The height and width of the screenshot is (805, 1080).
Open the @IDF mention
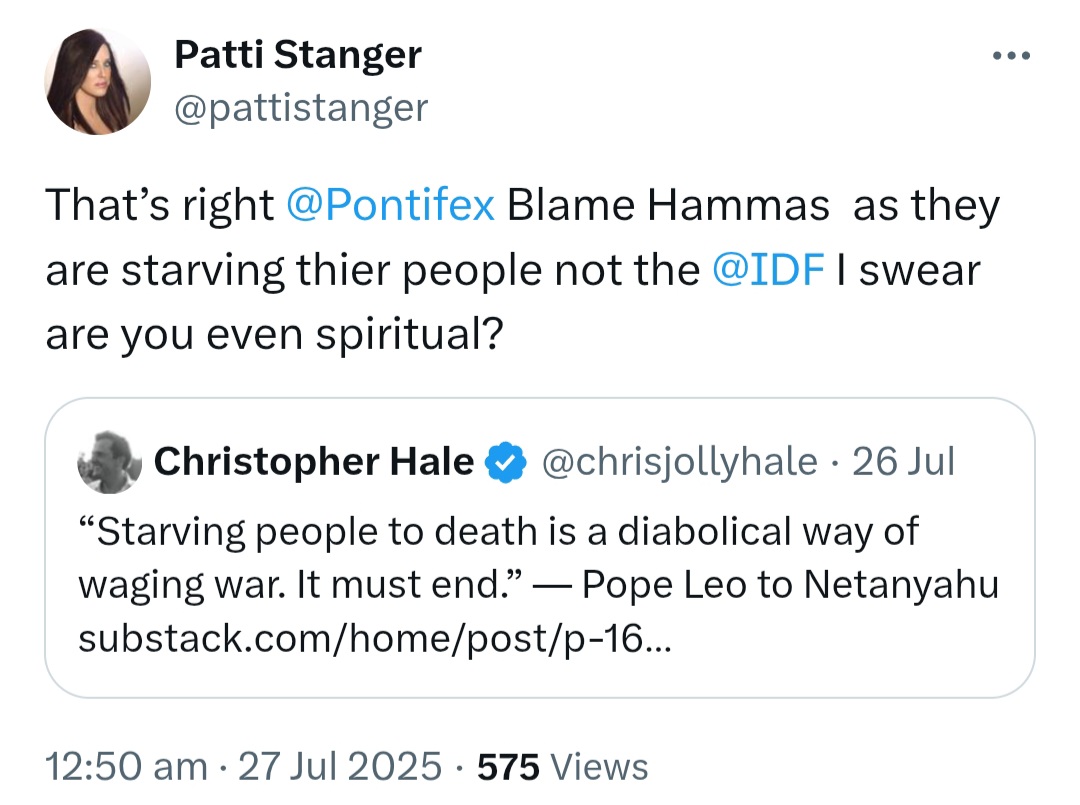click(x=768, y=269)
